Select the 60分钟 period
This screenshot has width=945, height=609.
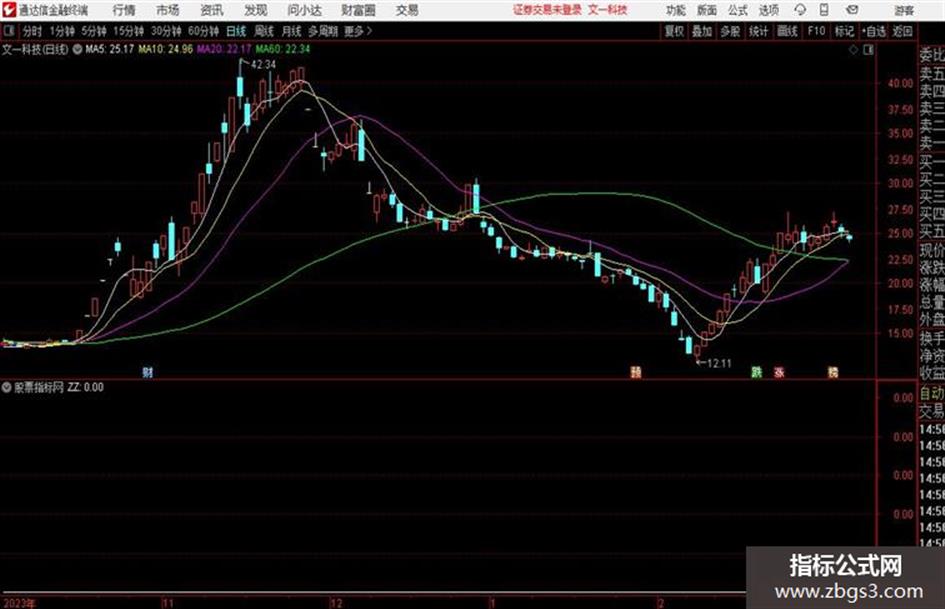(x=203, y=31)
